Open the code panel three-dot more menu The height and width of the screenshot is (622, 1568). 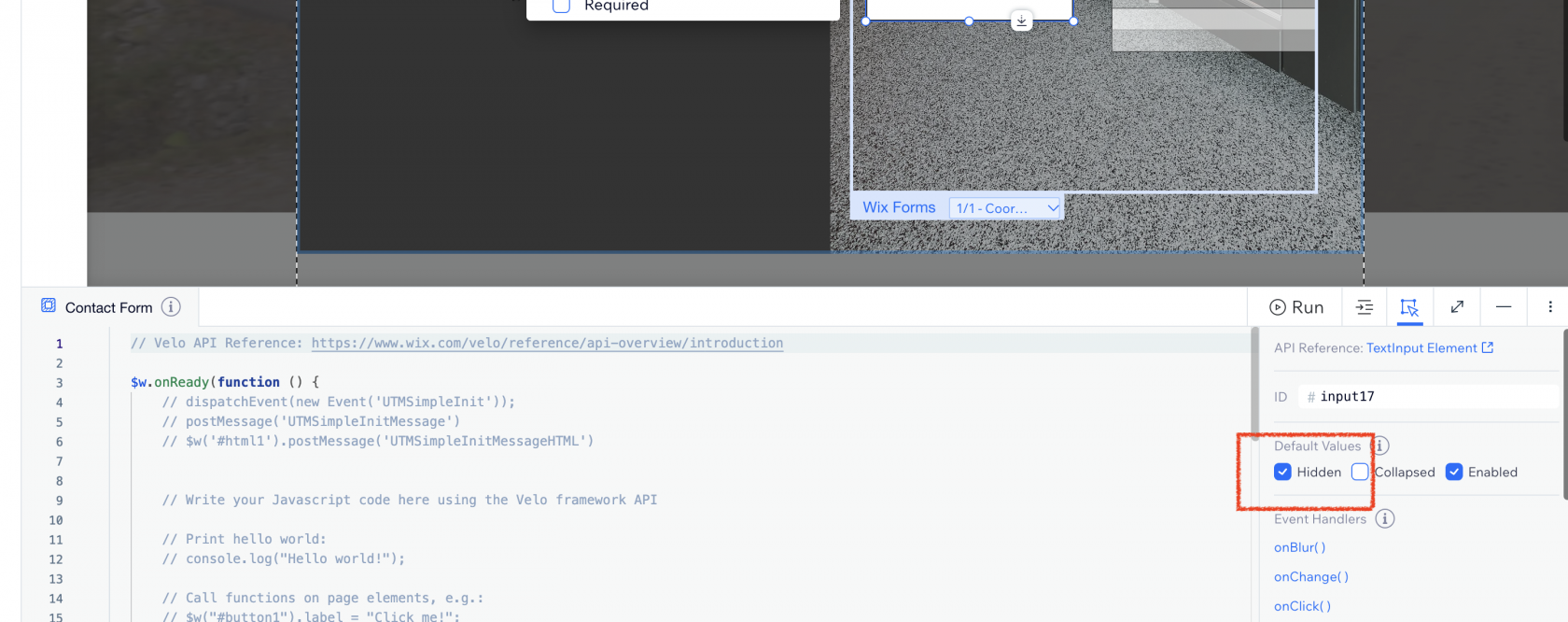point(1550,307)
